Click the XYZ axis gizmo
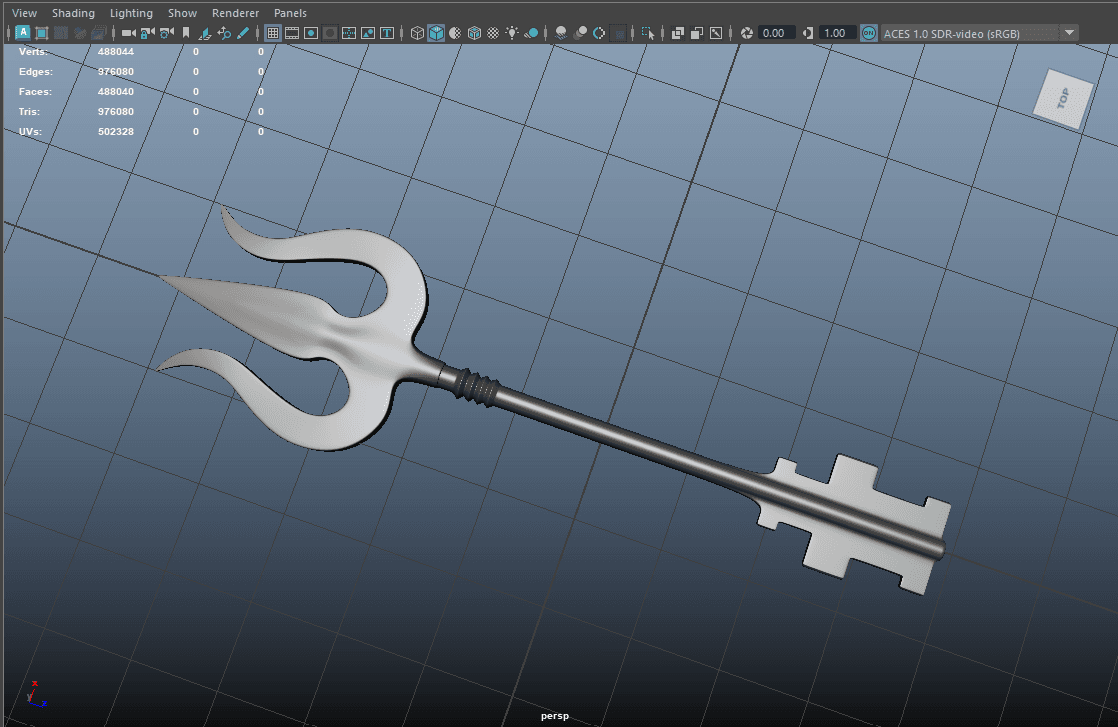This screenshot has height=727, width=1118. (36, 694)
